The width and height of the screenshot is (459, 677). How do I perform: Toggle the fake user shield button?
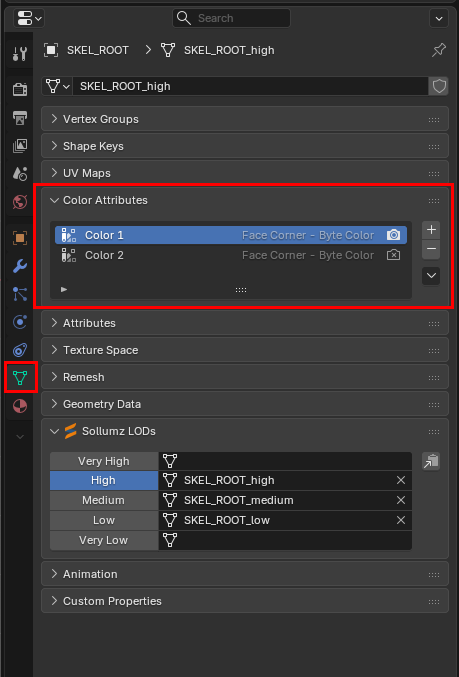point(439,86)
